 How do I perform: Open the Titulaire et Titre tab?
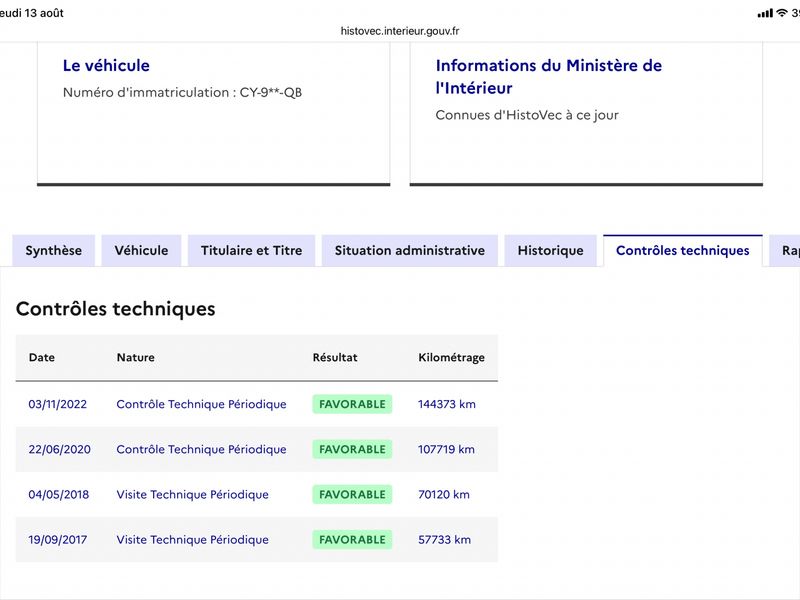[x=252, y=251]
